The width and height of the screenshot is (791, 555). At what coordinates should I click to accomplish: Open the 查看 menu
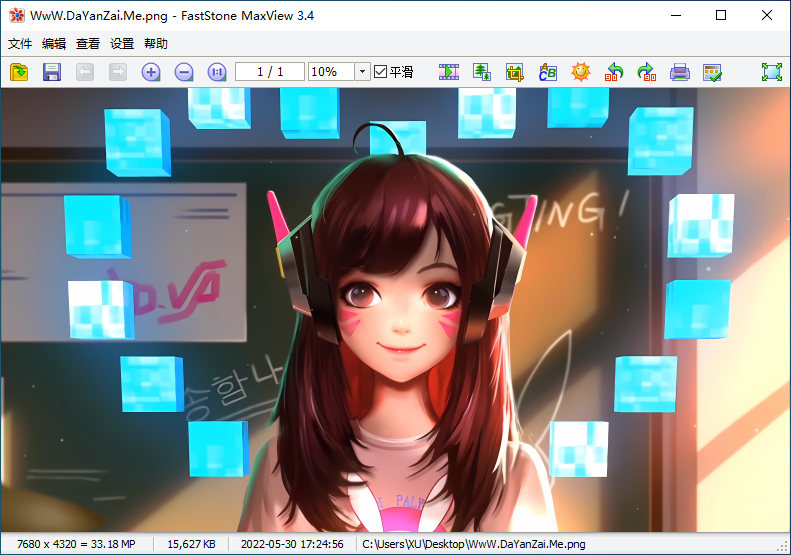click(x=88, y=44)
